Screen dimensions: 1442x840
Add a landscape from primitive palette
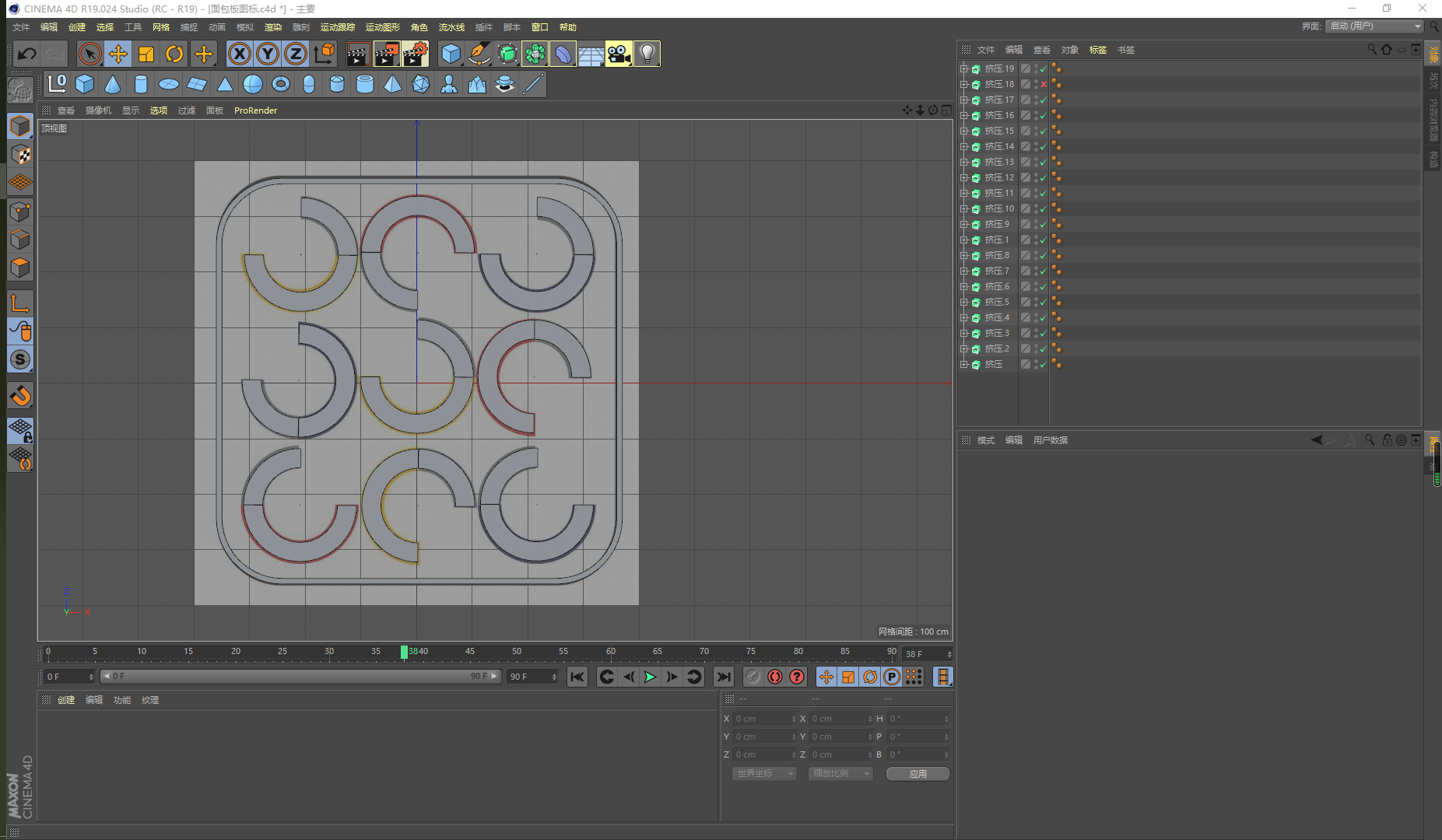tap(477, 84)
